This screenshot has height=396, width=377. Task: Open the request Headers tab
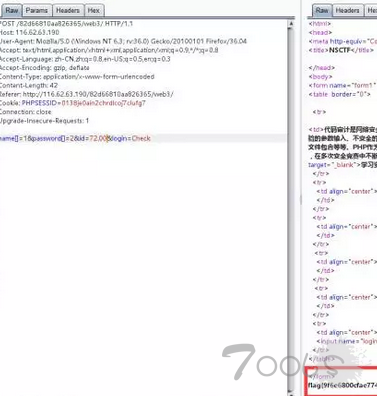(68, 11)
